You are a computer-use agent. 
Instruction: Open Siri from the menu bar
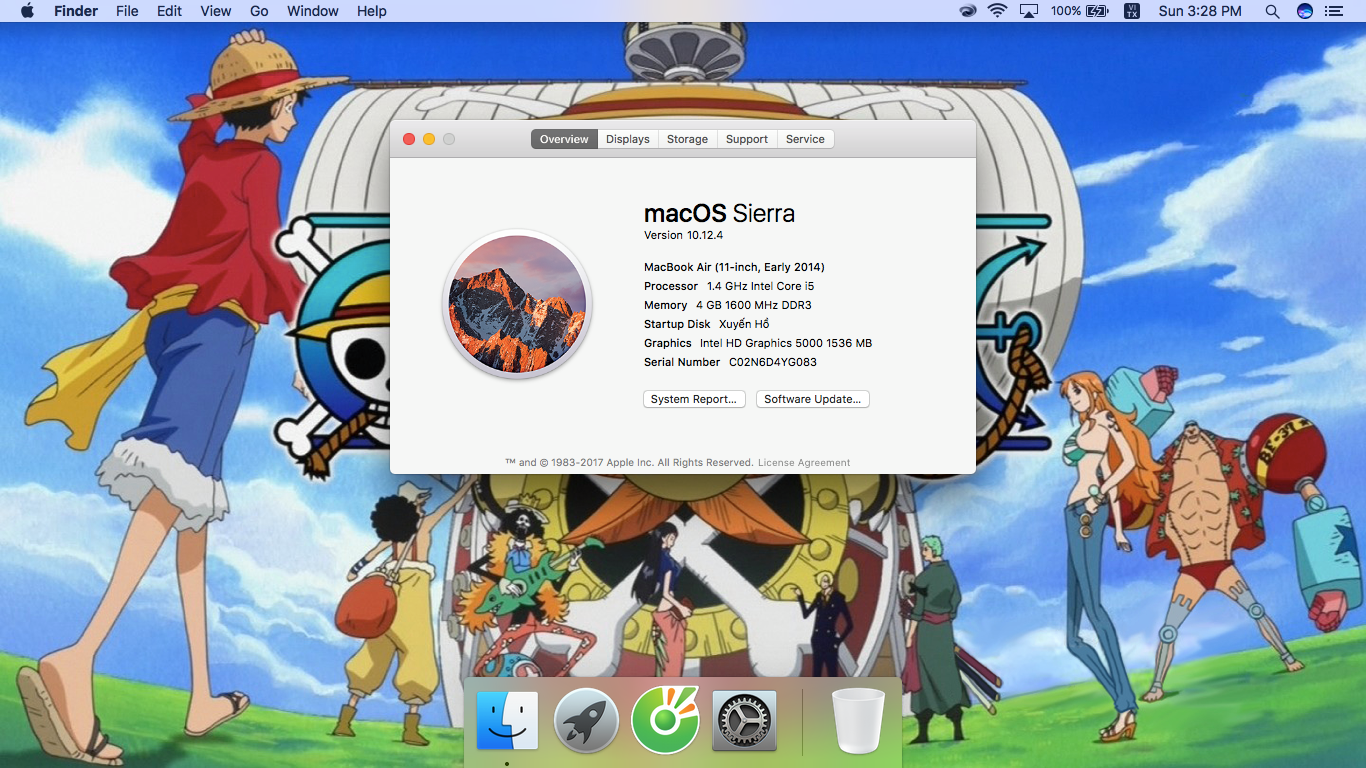tap(1305, 11)
